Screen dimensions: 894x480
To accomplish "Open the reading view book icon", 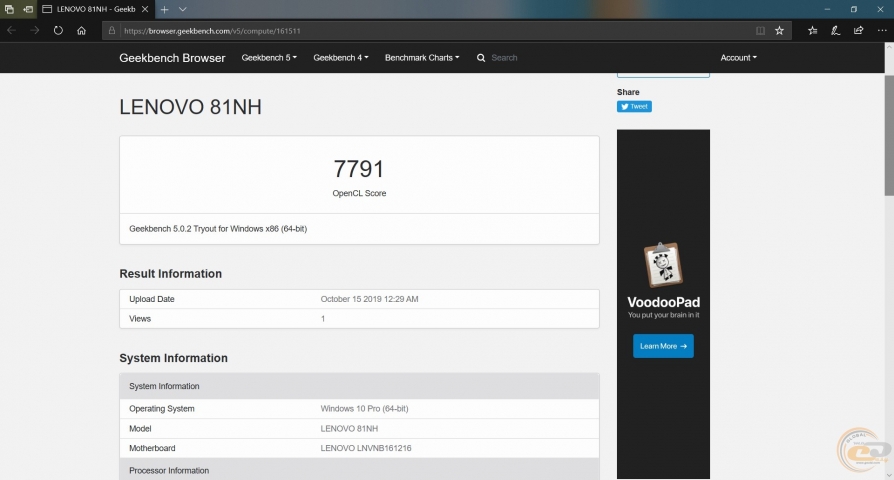I will 760,31.
